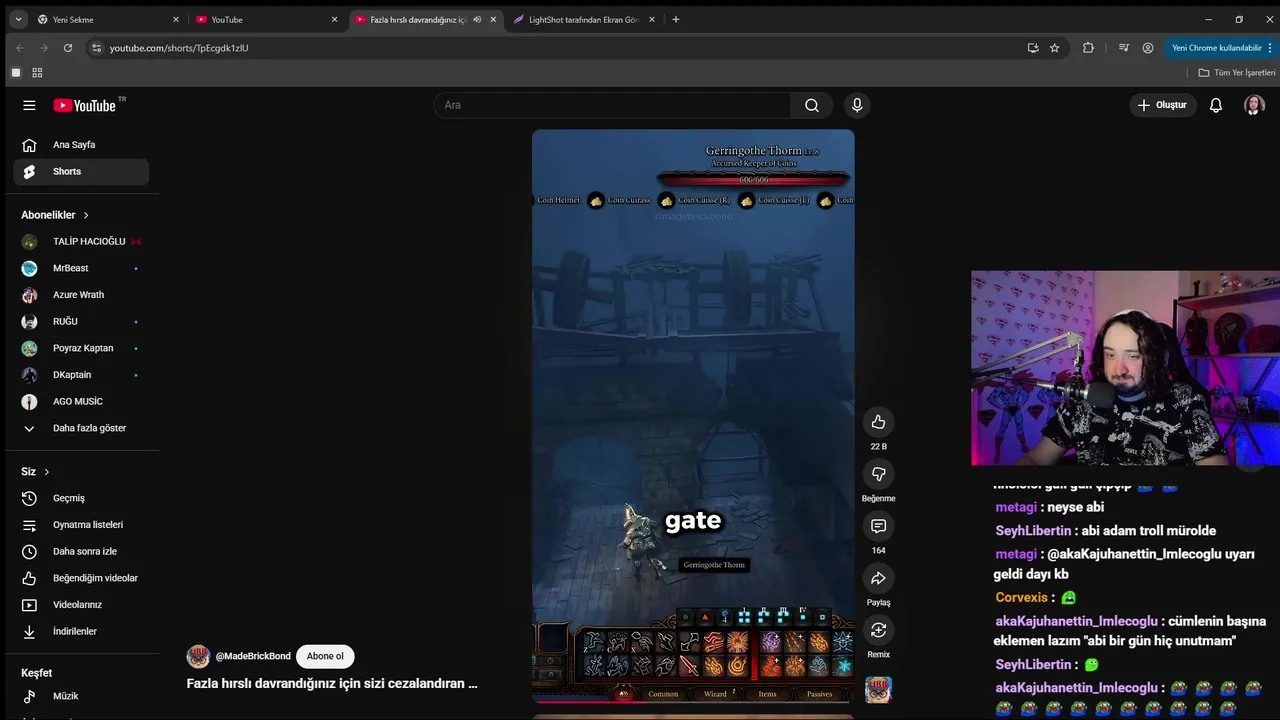
Task: Open the Chrome profile icon
Action: click(x=1148, y=47)
